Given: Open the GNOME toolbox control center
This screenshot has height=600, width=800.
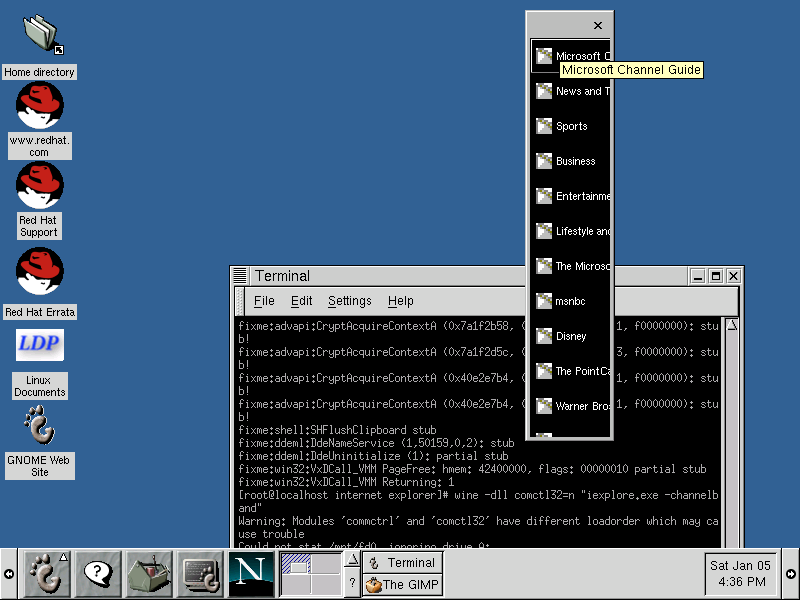Looking at the screenshot, I should [149, 574].
